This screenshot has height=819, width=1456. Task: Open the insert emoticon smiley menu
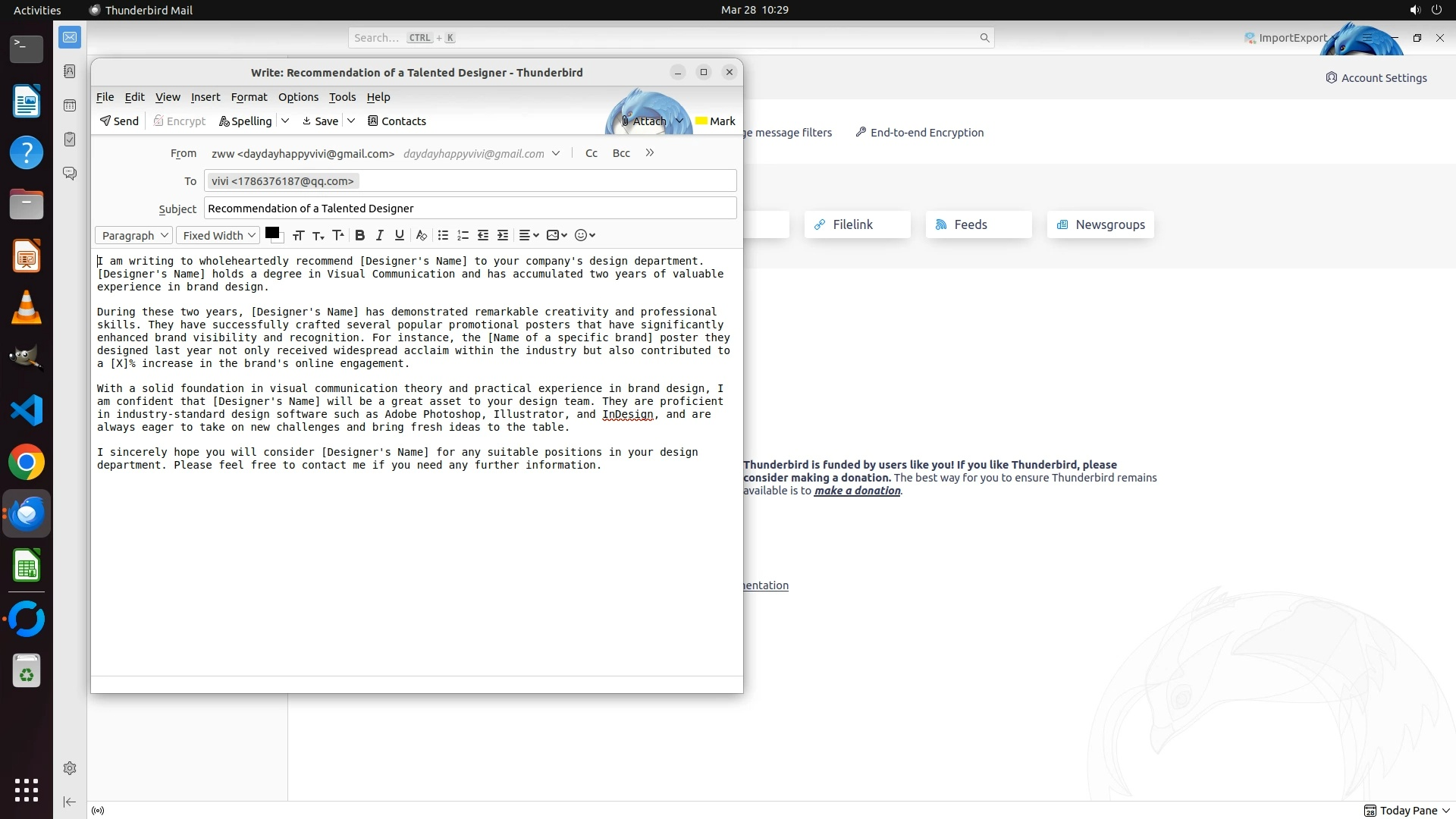click(585, 236)
